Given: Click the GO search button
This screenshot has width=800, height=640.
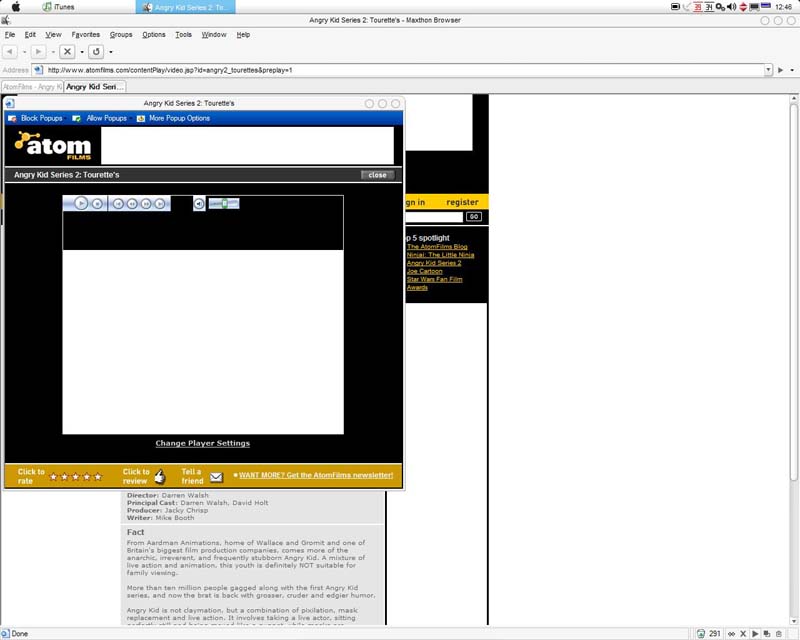Looking at the screenshot, I should coord(474,217).
